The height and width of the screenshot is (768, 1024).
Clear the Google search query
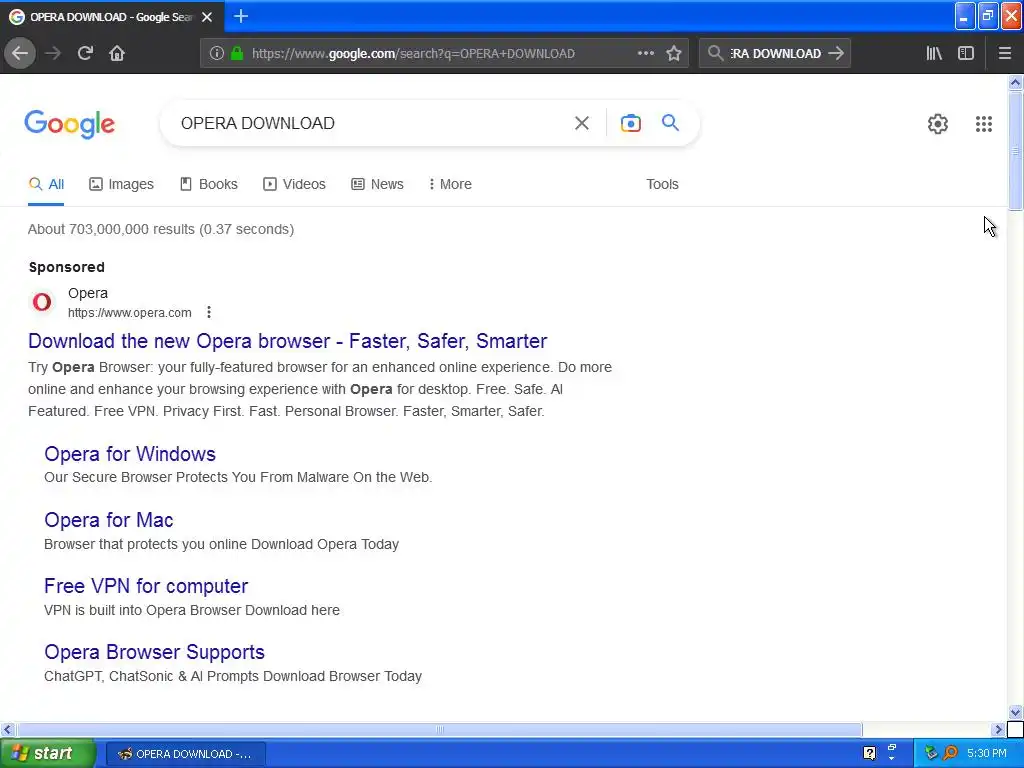click(x=581, y=123)
